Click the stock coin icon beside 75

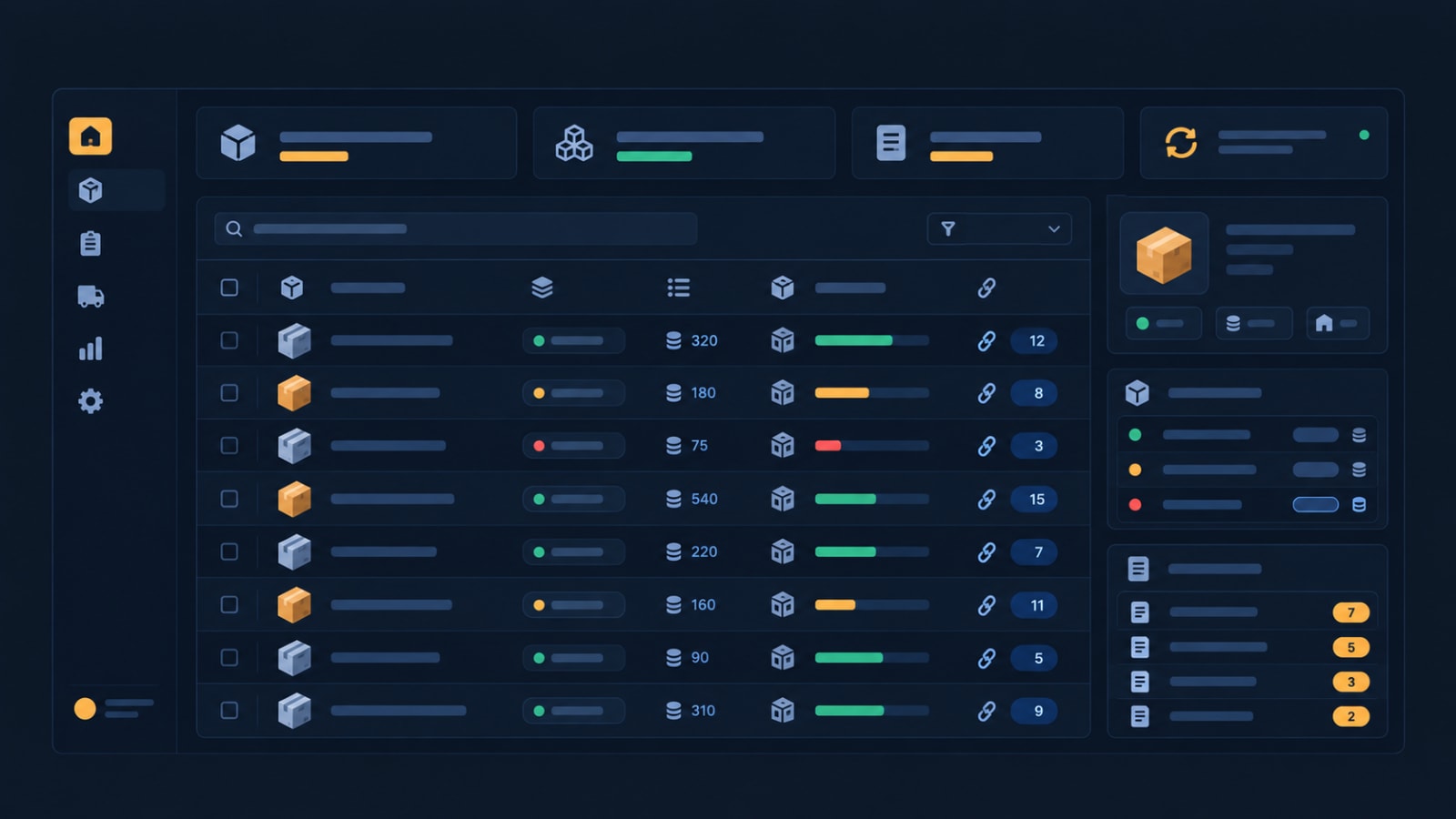[673, 446]
